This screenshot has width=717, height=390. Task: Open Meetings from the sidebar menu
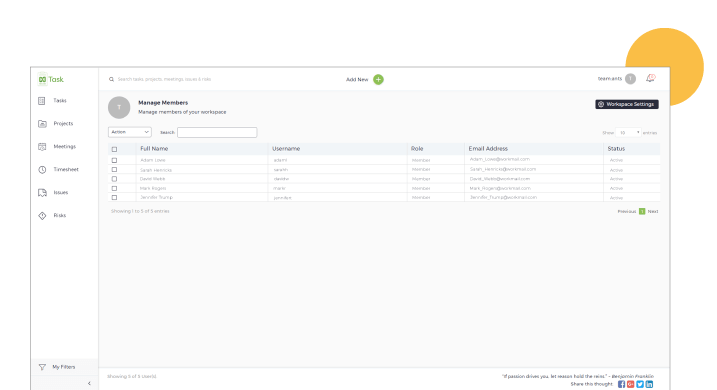(x=64, y=147)
